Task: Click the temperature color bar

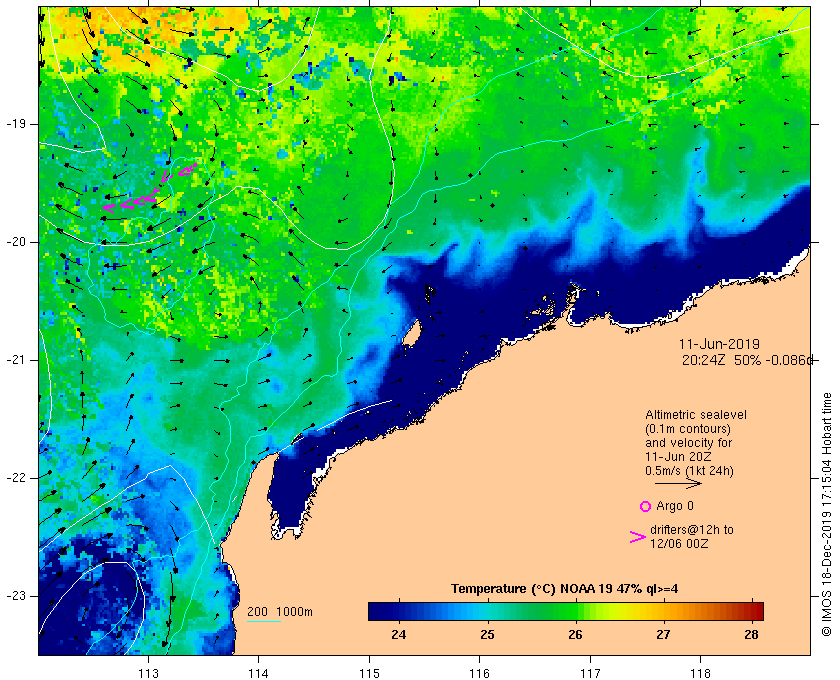Action: coord(566,611)
